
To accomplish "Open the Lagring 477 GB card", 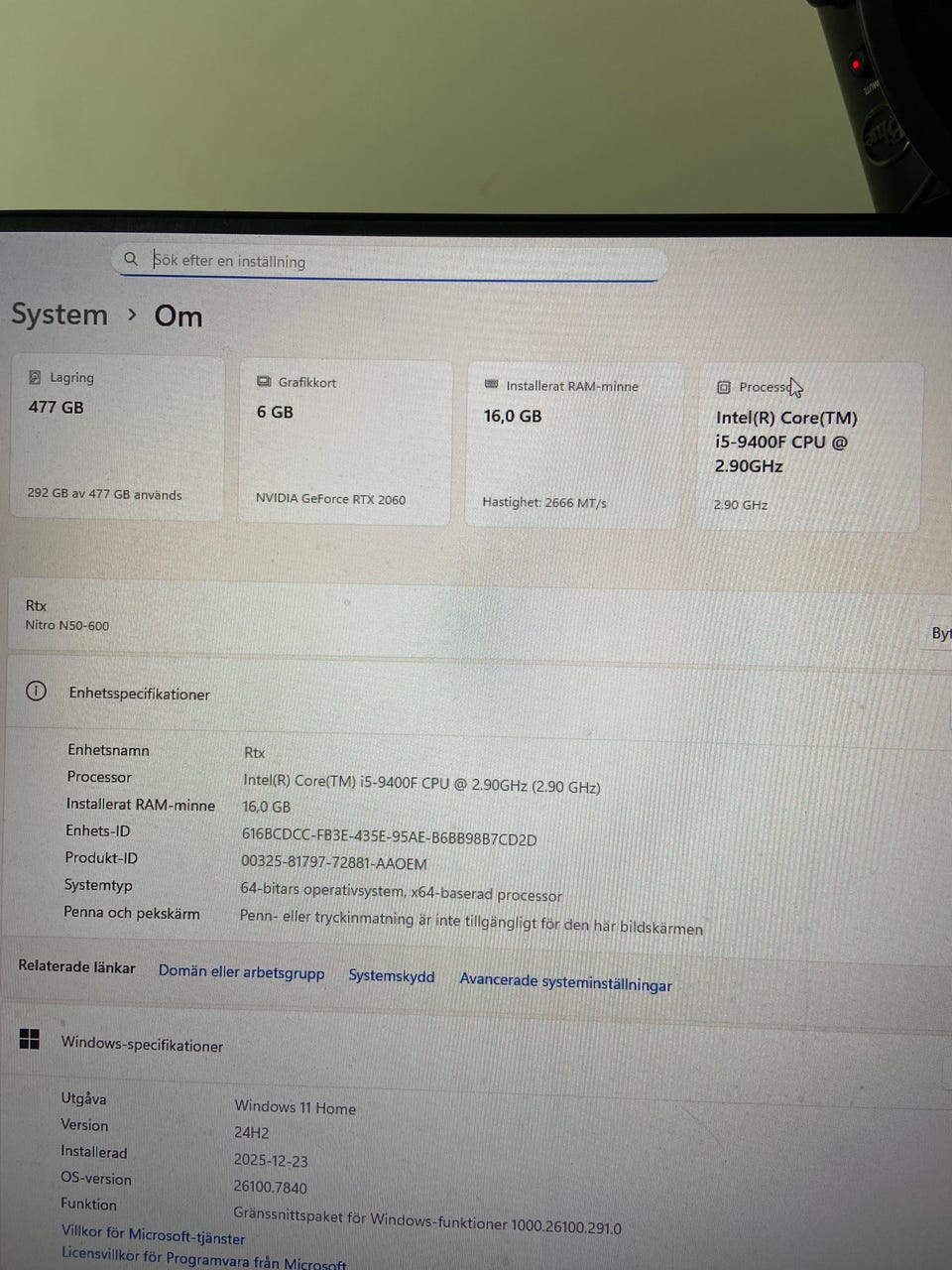I will coord(117,438).
